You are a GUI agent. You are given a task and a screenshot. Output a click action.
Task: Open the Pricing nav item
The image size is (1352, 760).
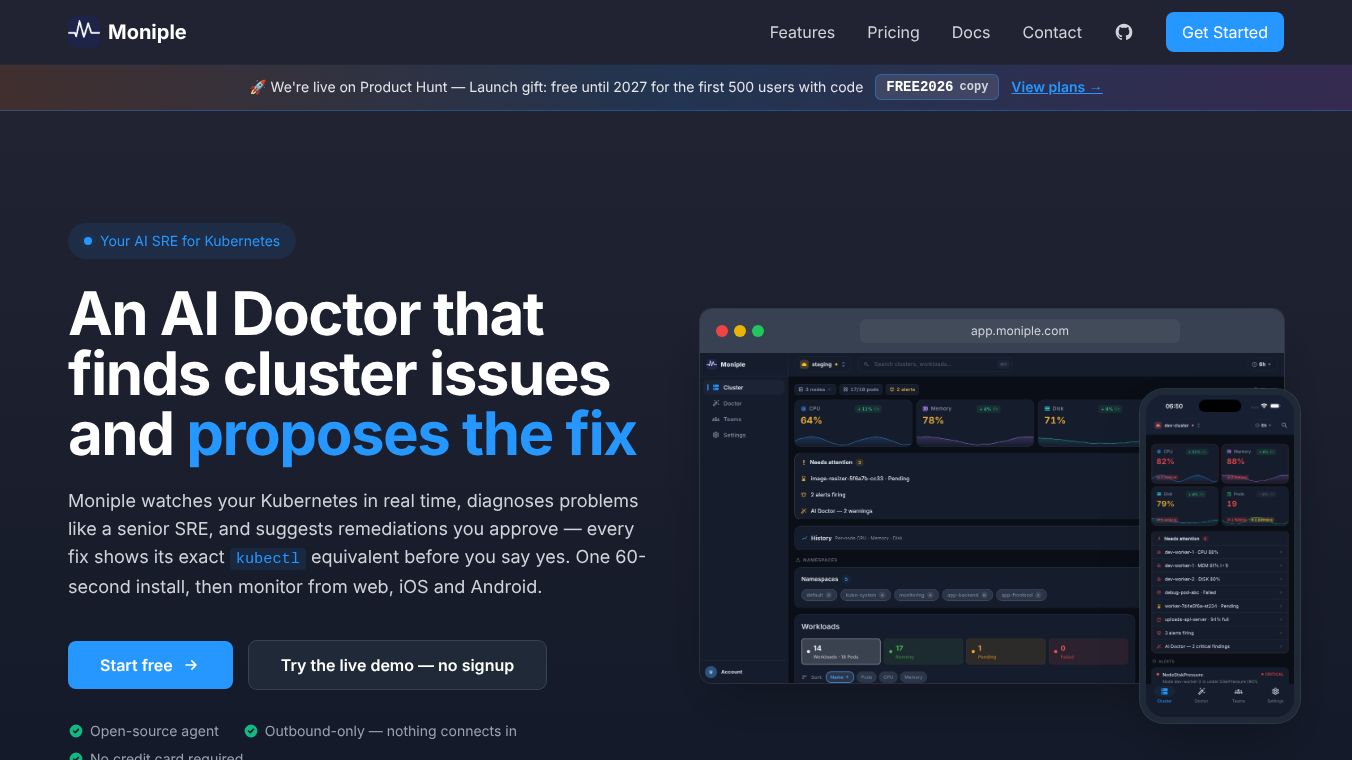893,32
